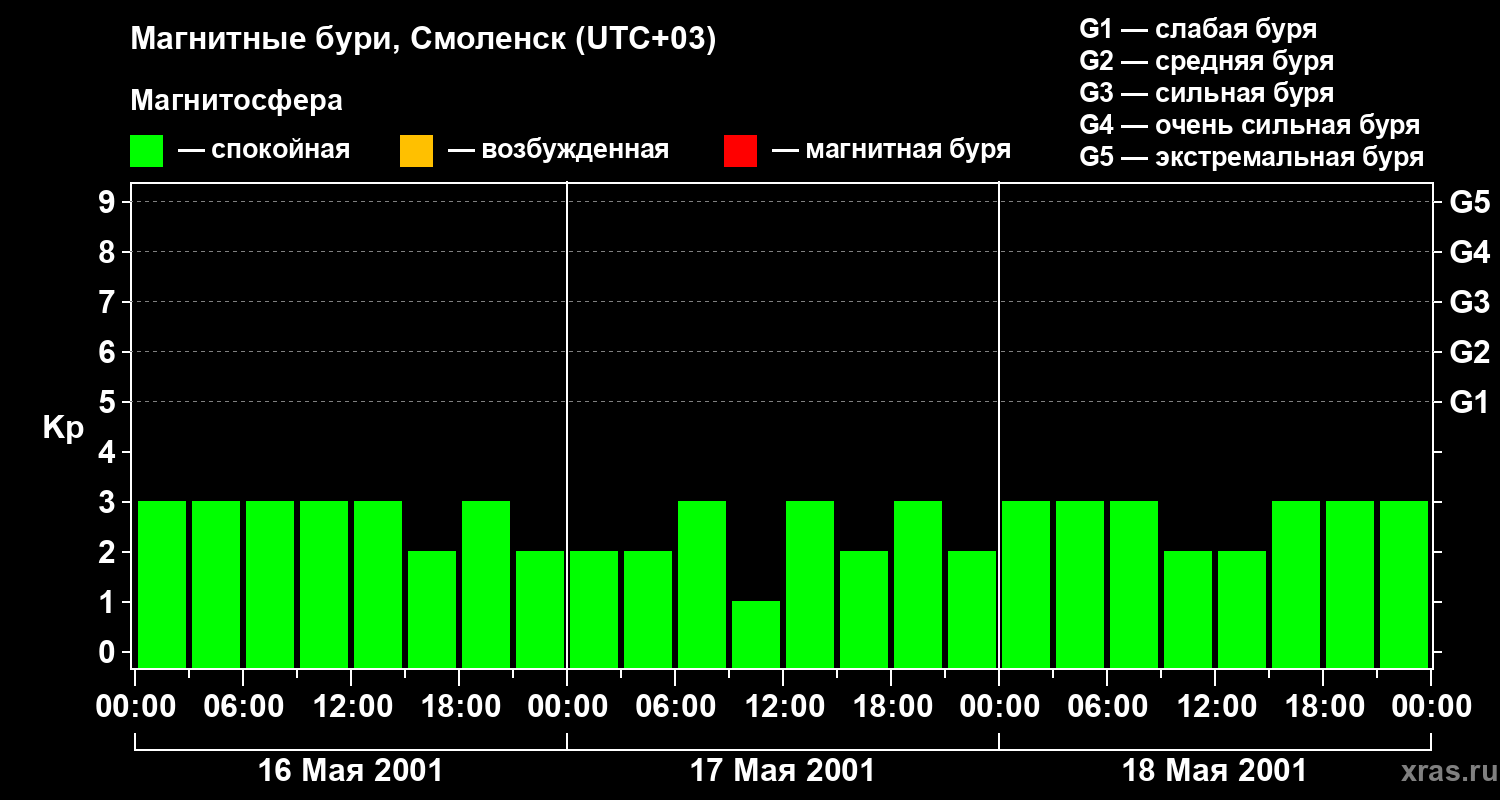Click the red 'магнитная буря' legend swatch
The image size is (1500, 800).
[x=740, y=151]
